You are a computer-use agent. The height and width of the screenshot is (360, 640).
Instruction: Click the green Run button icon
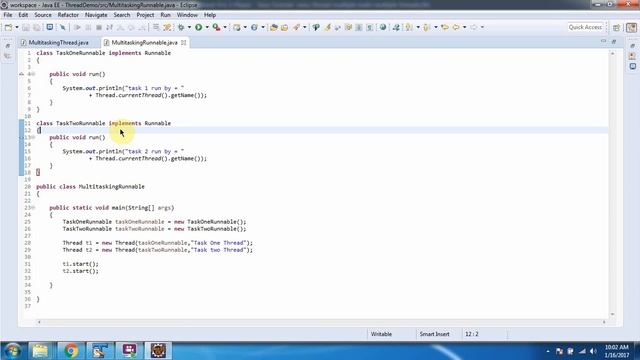(x=199, y=27)
